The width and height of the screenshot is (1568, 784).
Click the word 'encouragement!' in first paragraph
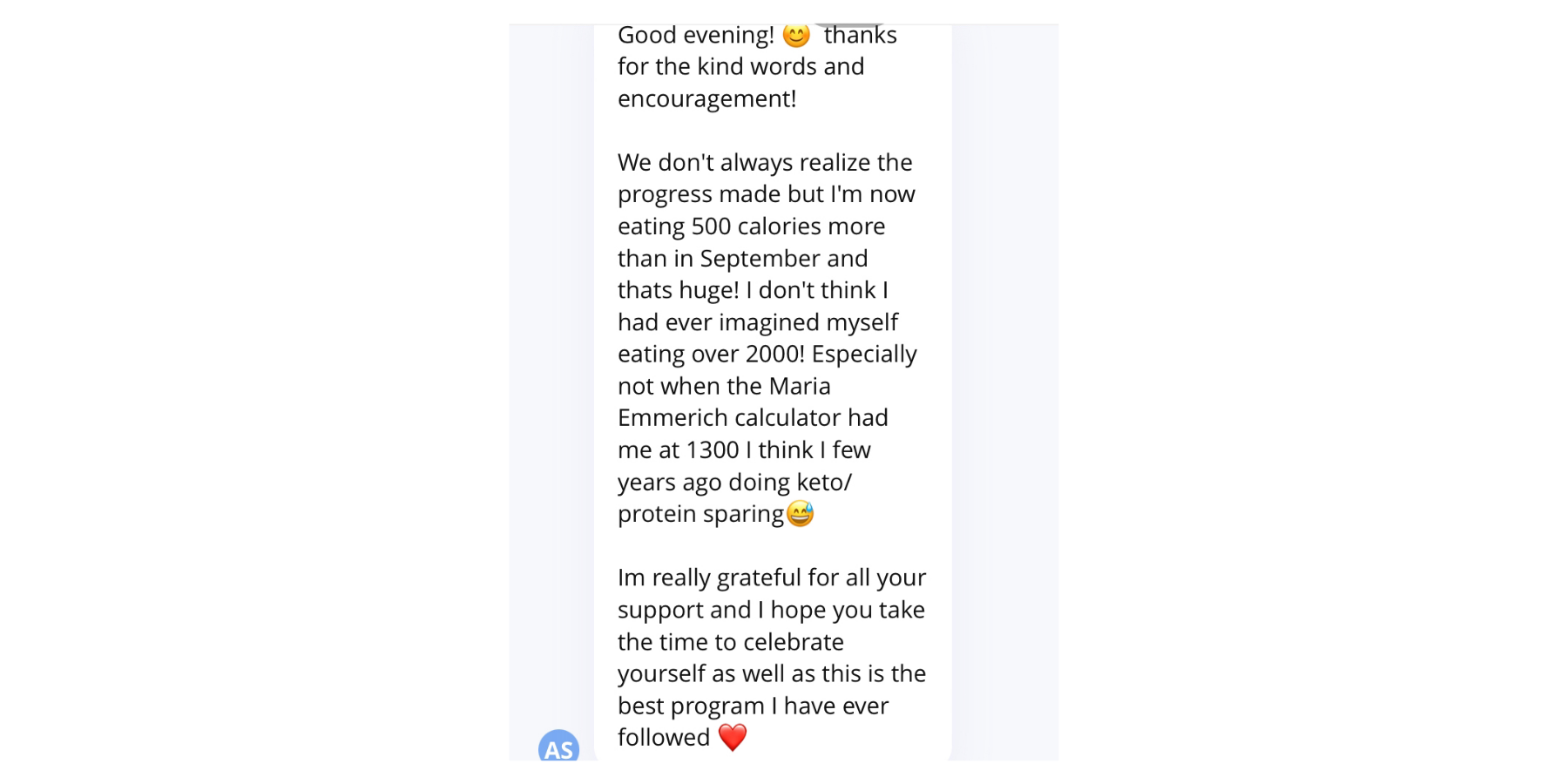(706, 99)
